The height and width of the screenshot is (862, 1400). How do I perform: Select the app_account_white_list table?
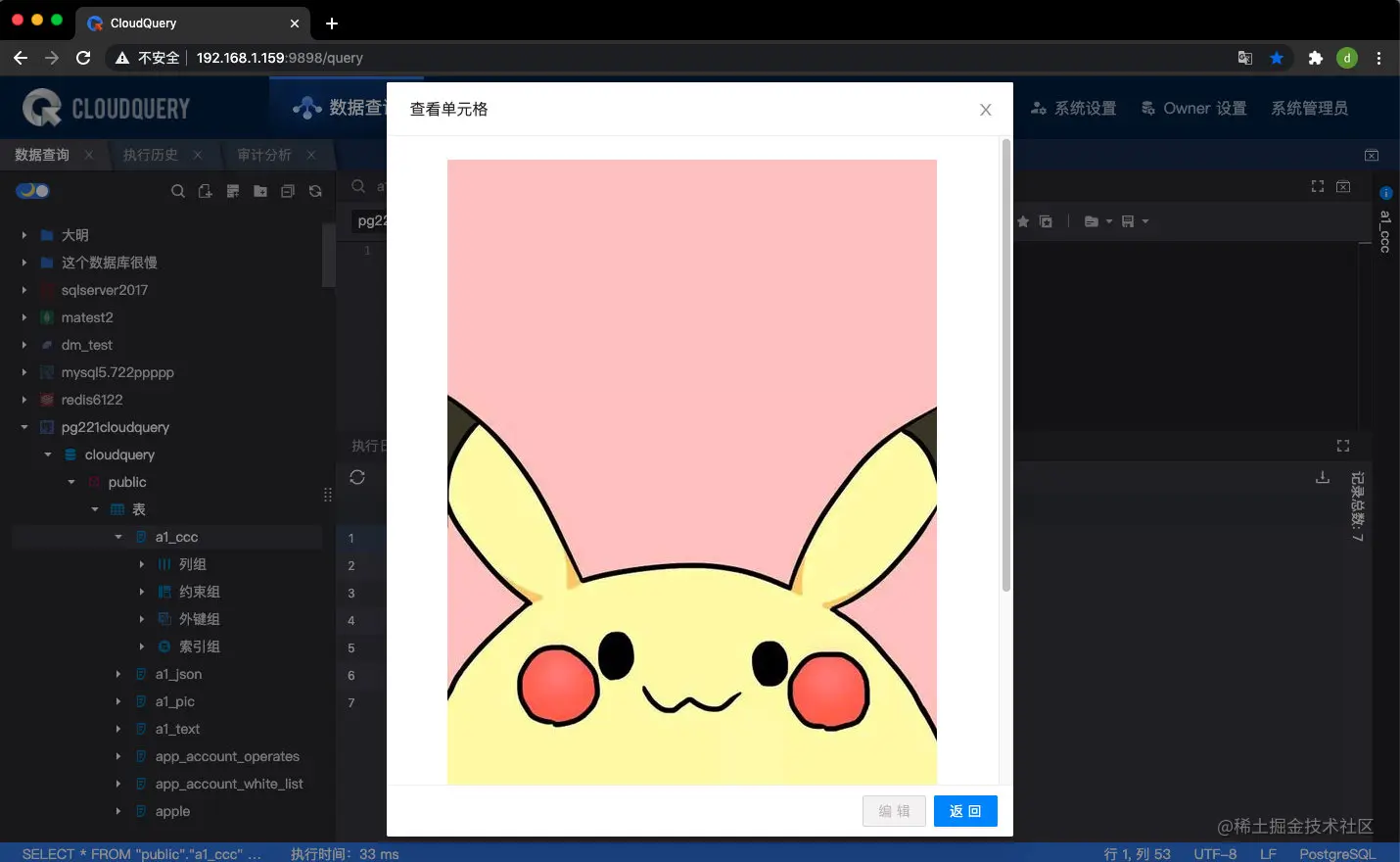click(x=229, y=784)
